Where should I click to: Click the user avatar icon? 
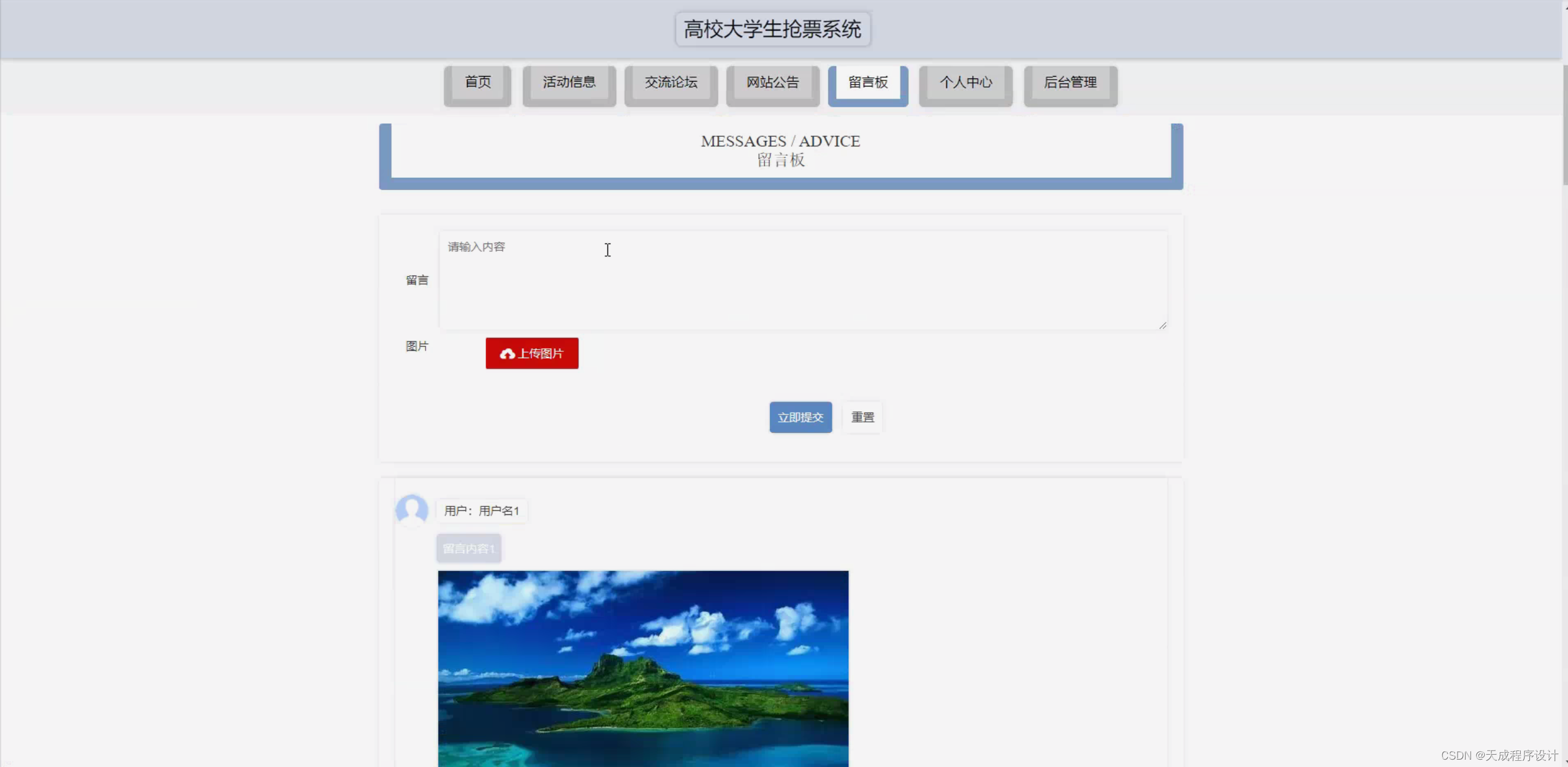point(412,509)
